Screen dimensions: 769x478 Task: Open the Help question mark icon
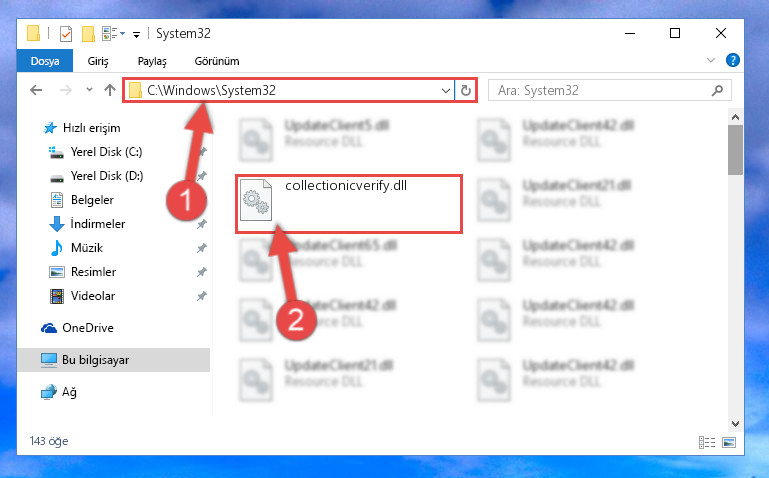[x=733, y=60]
